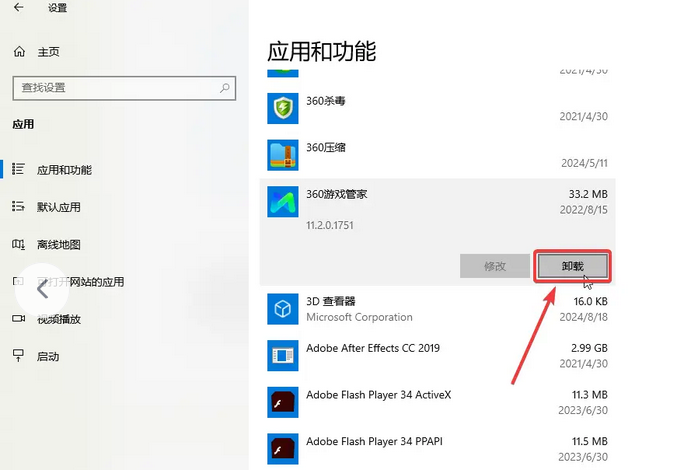Click the 2024/8/18 install date
This screenshot has width=683, height=470.
click(x=584, y=317)
